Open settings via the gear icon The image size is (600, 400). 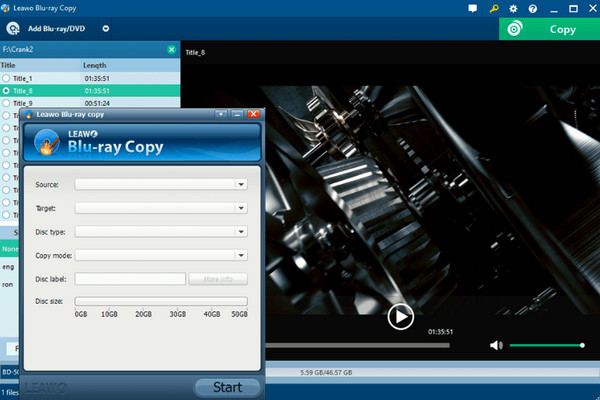point(513,8)
